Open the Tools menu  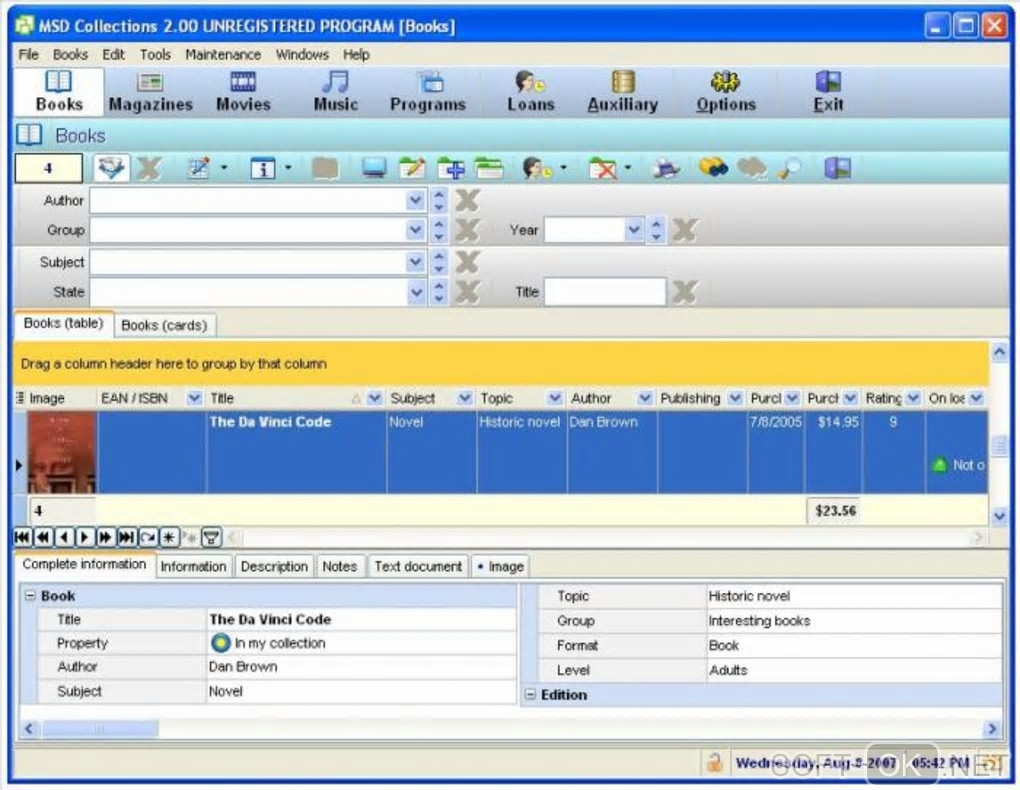point(155,55)
